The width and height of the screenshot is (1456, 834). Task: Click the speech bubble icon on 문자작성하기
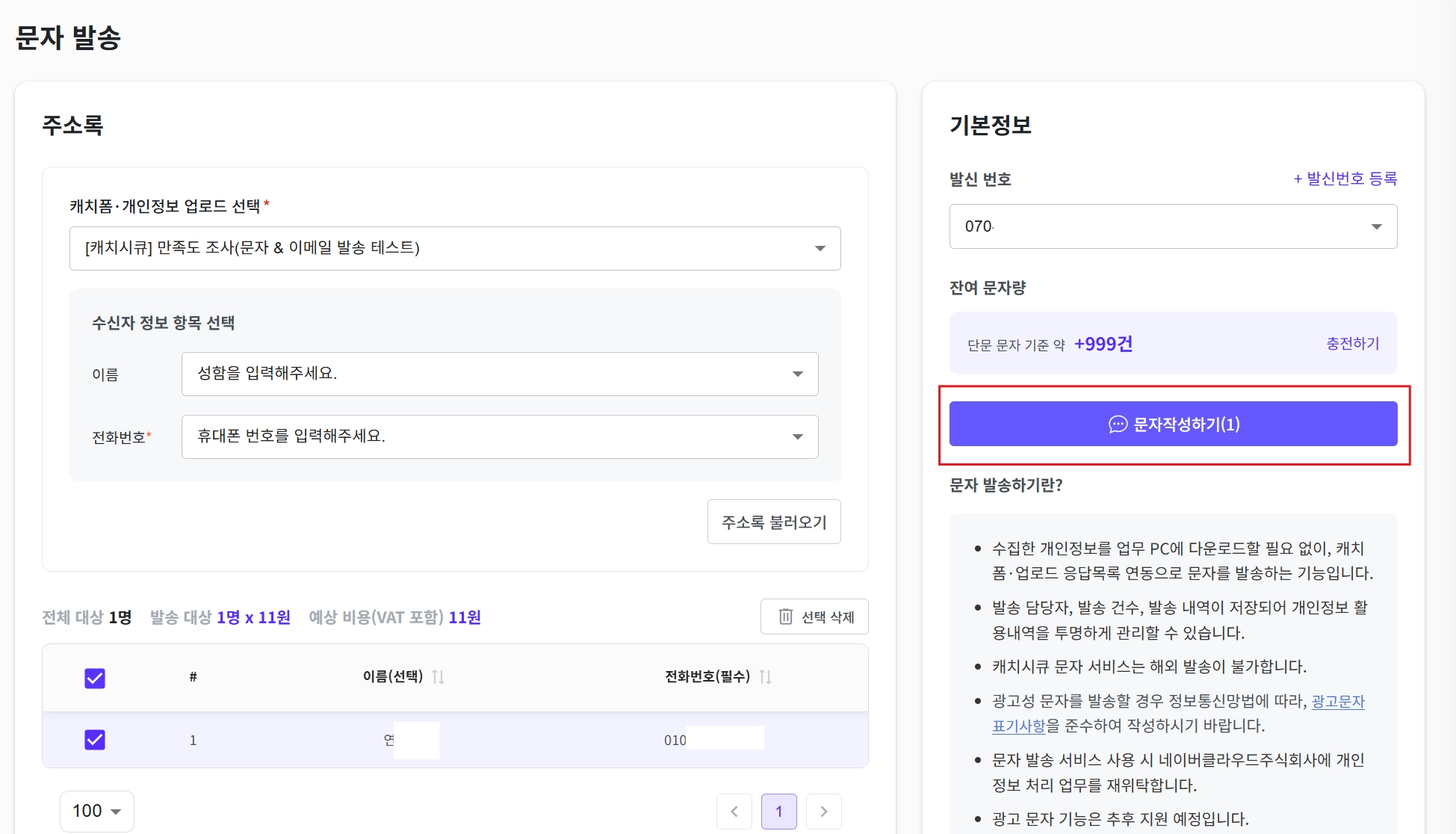pyautogui.click(x=1118, y=424)
